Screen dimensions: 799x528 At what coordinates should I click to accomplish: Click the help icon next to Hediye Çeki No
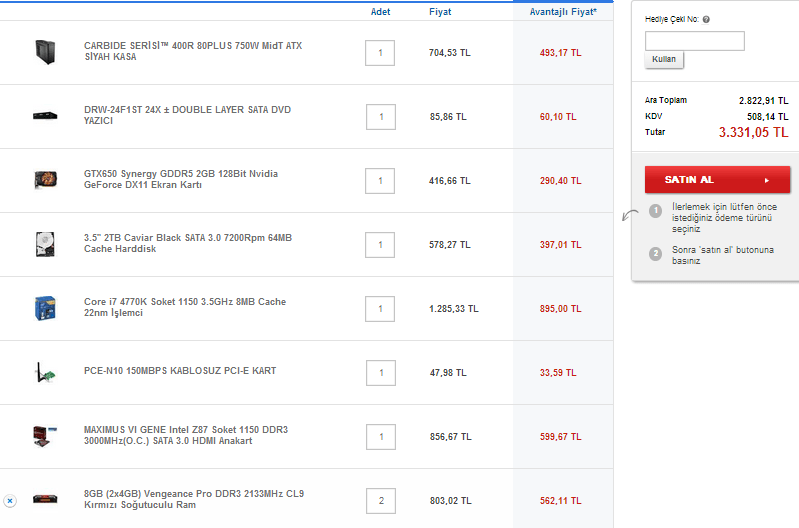click(x=706, y=19)
